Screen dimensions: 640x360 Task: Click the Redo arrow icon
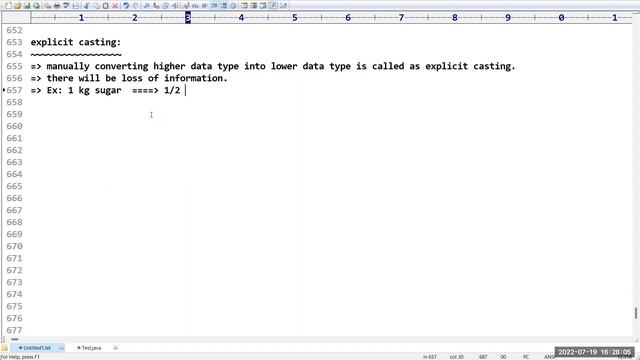click(136, 6)
